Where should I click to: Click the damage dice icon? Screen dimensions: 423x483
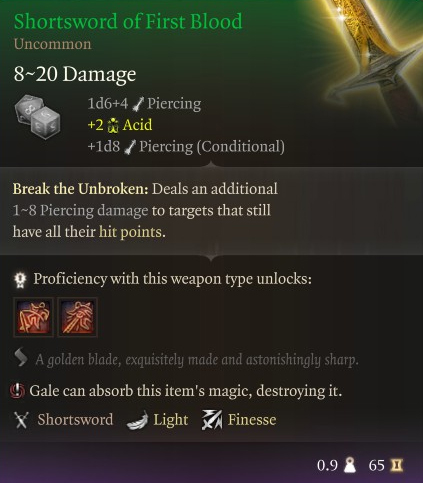(37, 117)
